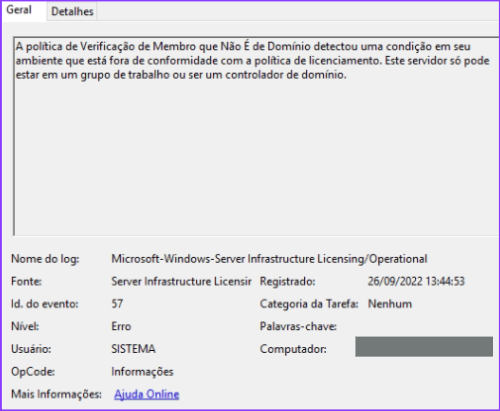The image size is (500, 411).
Task: Click the Id. do evento label
Action: pyautogui.click(x=45, y=304)
